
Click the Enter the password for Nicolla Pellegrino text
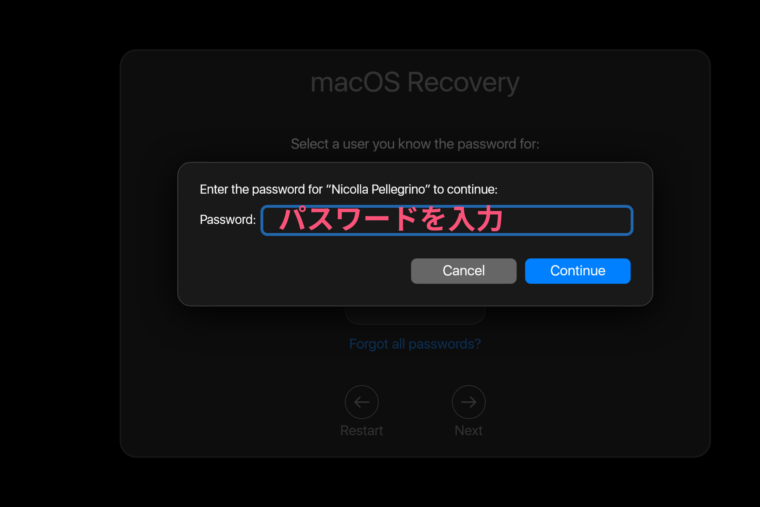click(x=348, y=189)
